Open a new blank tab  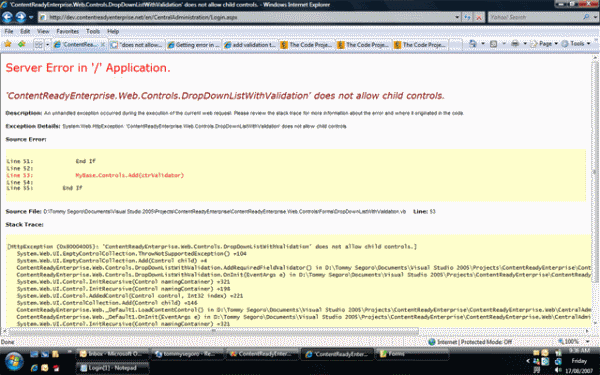455,45
